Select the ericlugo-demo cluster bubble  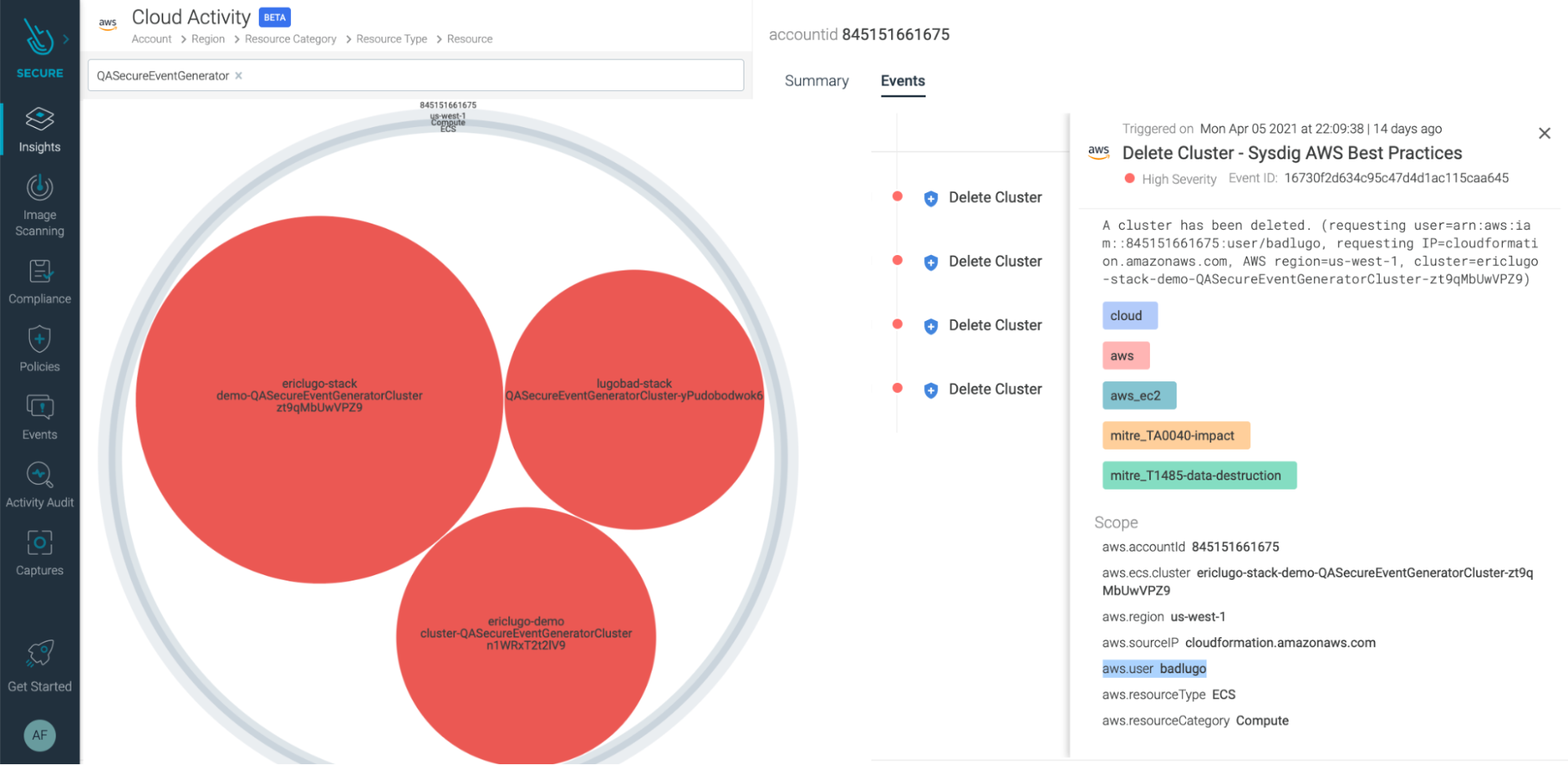point(526,636)
